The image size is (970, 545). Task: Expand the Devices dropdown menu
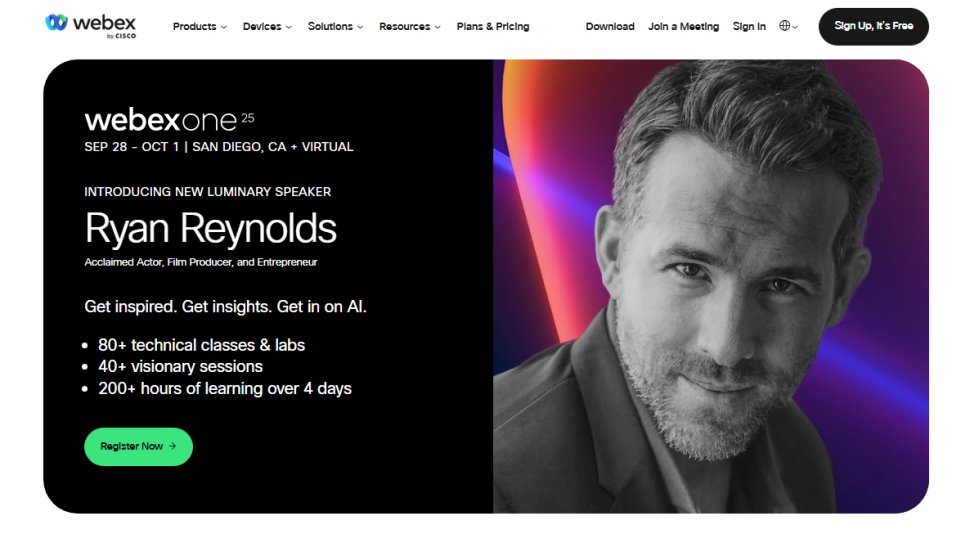click(x=267, y=27)
